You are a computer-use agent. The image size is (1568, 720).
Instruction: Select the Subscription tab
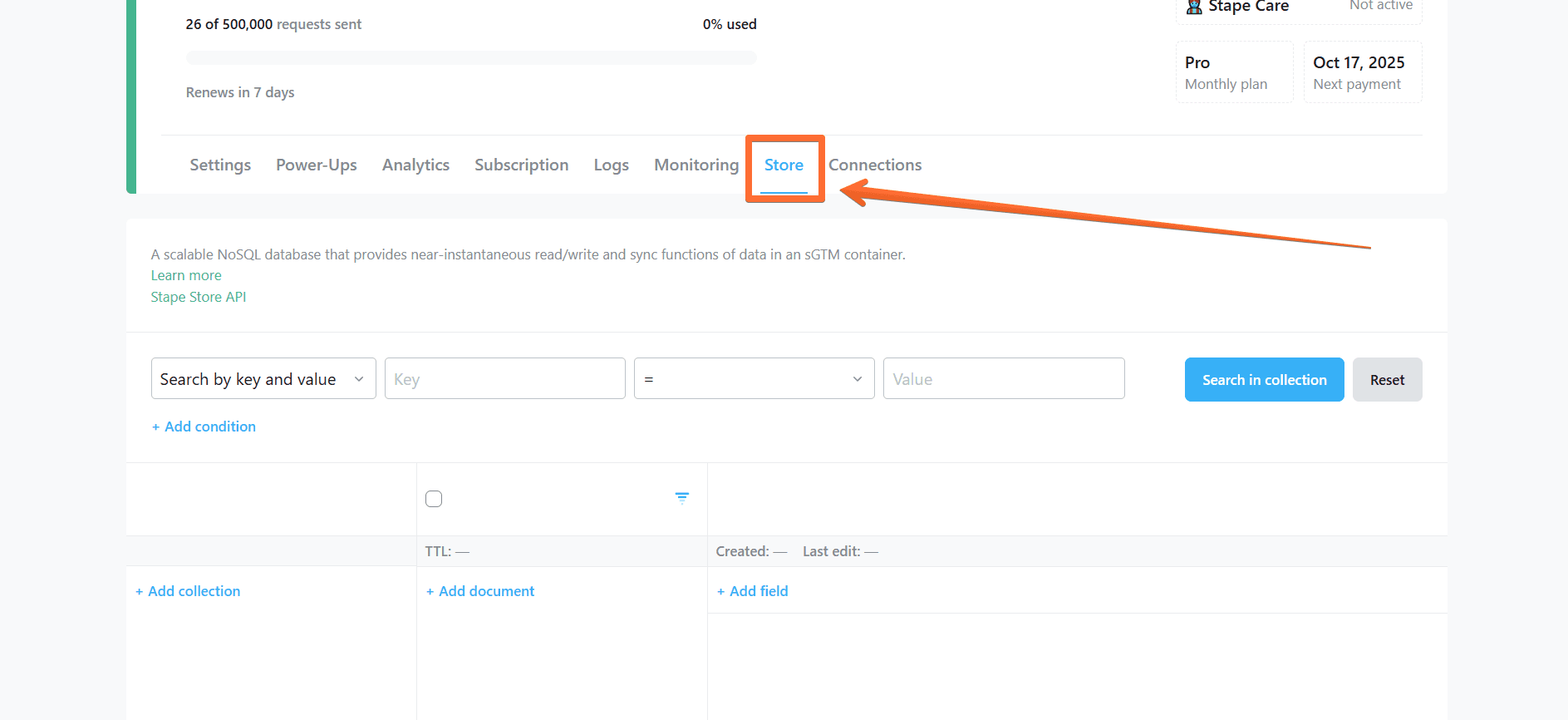[x=521, y=165]
